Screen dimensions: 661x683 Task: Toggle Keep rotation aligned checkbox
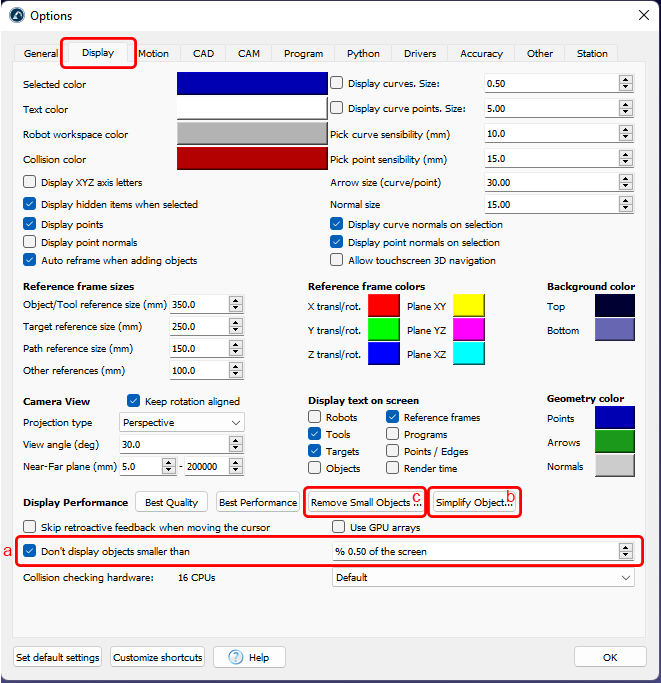click(135, 401)
